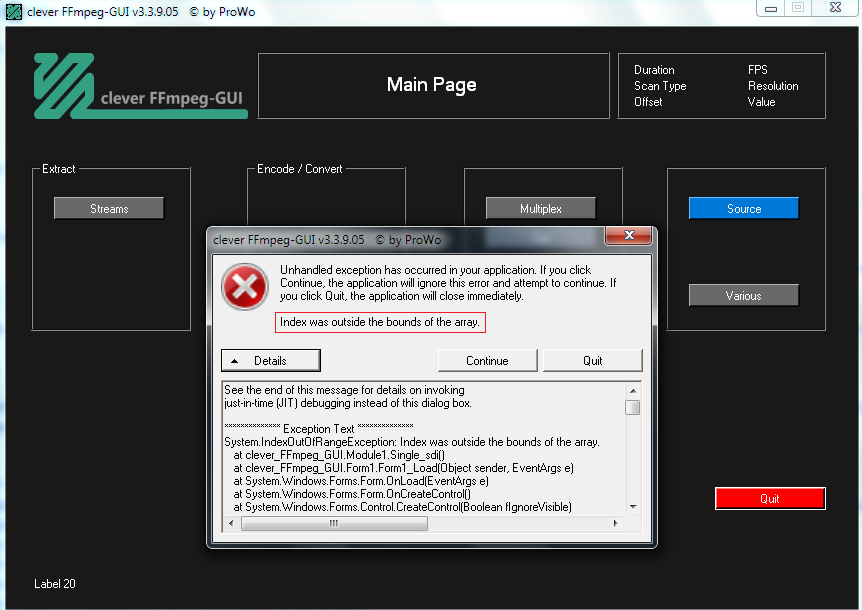
Task: Click Quit in the exception dialog
Action: coord(592,361)
